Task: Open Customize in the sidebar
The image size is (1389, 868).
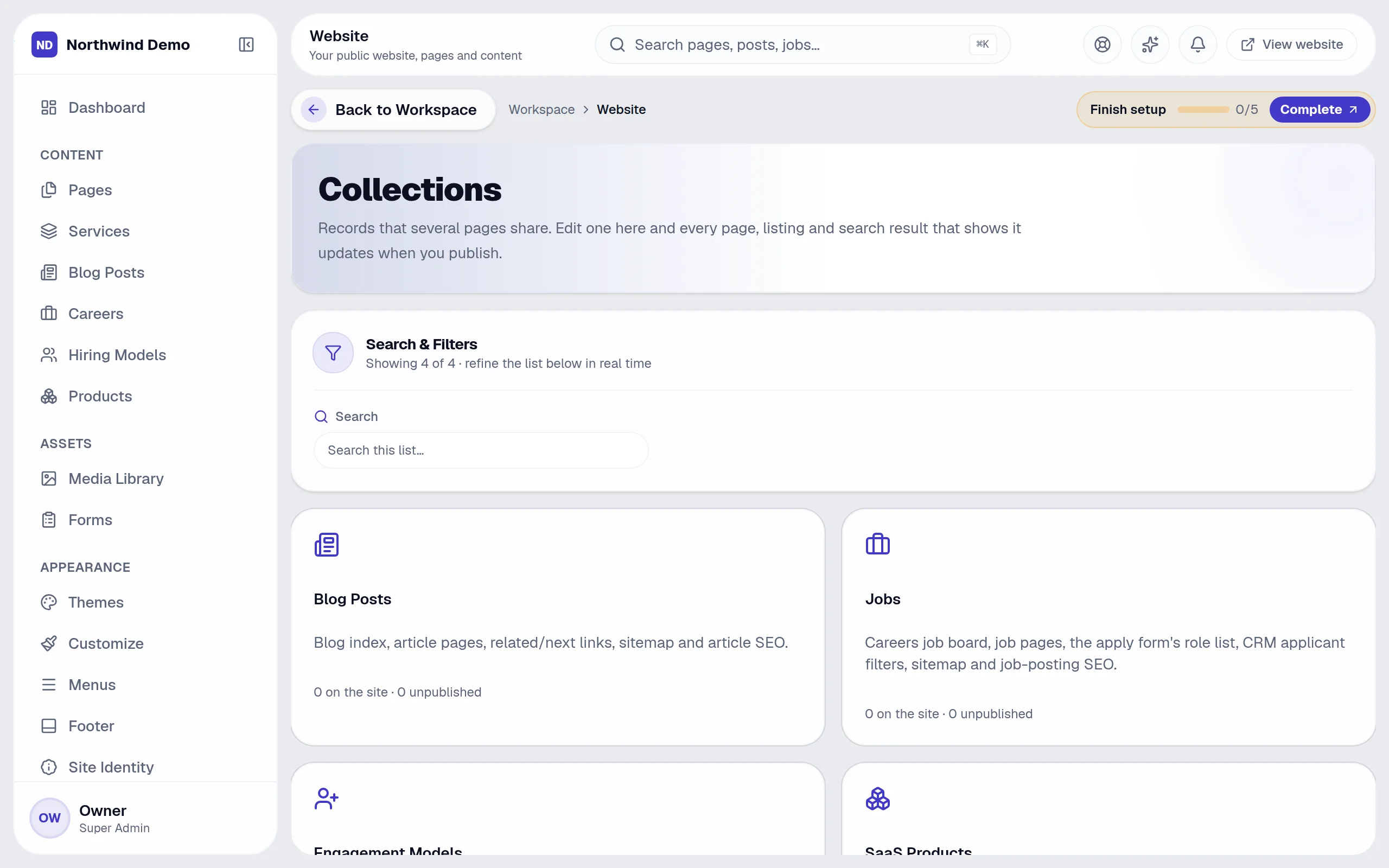Action: (145, 643)
